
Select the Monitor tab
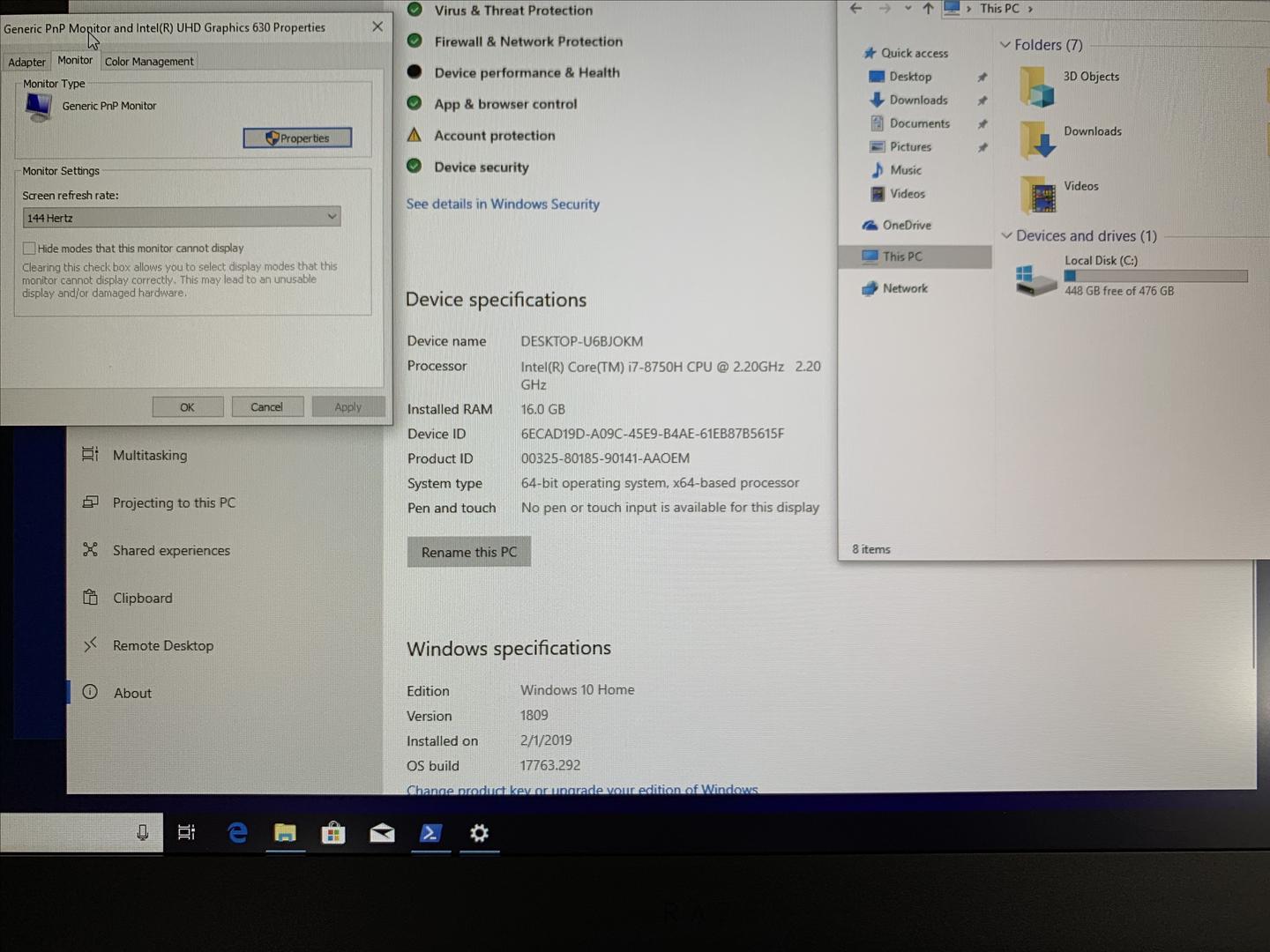[75, 60]
